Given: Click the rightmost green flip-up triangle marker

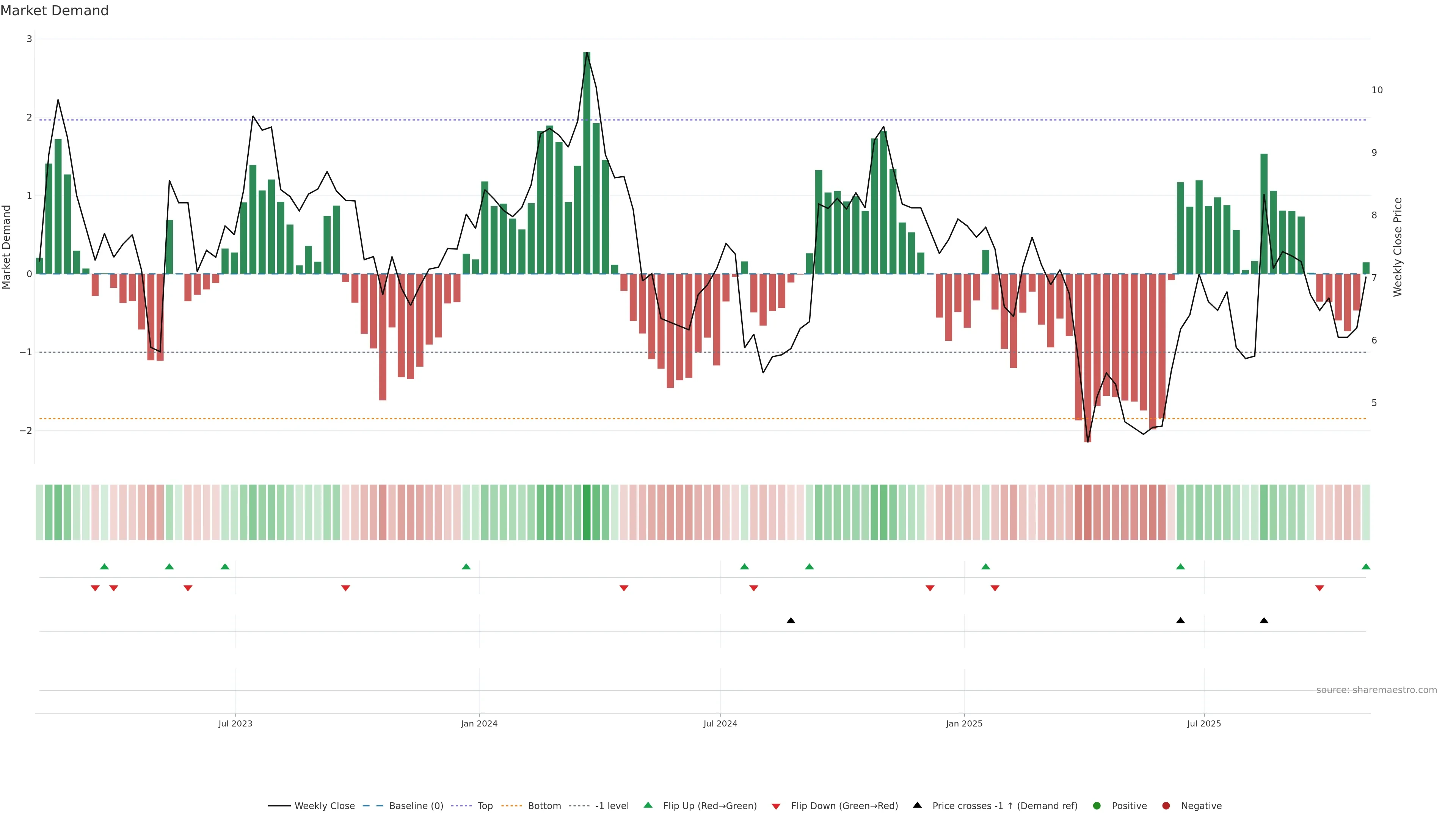Looking at the screenshot, I should (x=1366, y=567).
